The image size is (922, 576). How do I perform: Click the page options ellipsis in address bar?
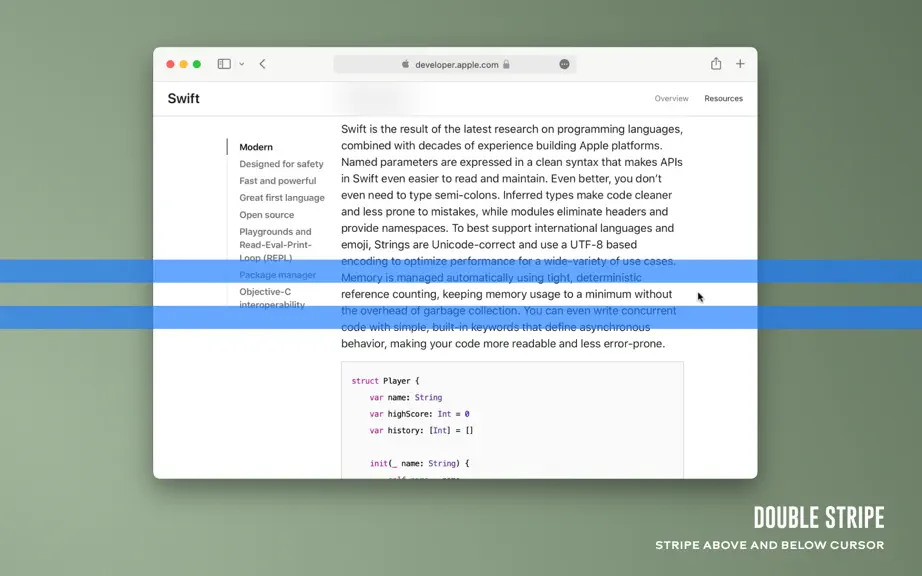click(x=564, y=64)
